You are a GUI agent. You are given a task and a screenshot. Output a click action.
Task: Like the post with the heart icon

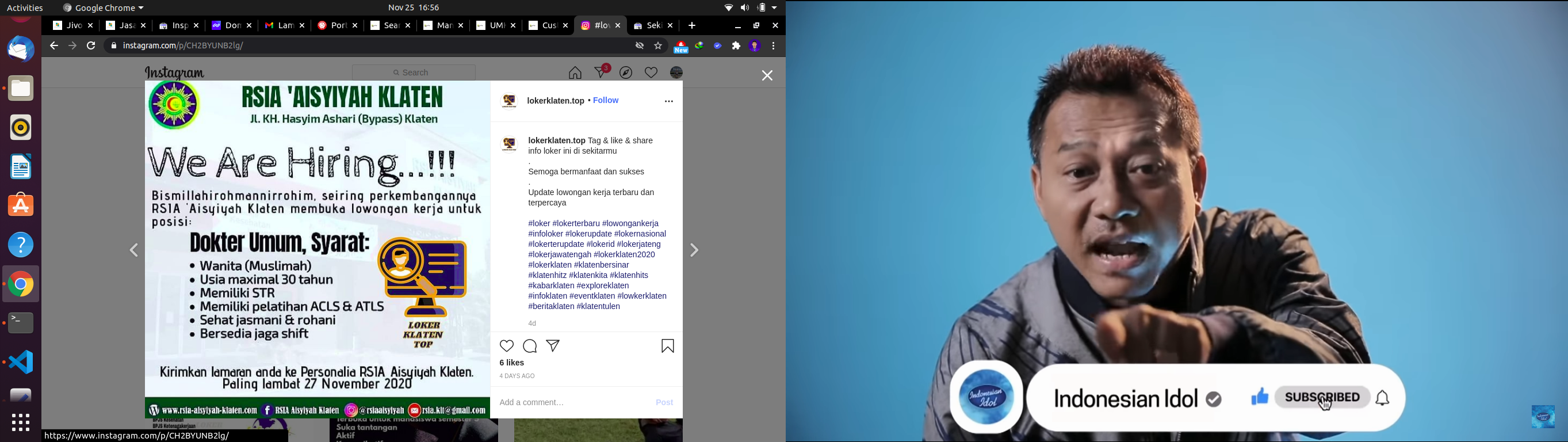506,346
